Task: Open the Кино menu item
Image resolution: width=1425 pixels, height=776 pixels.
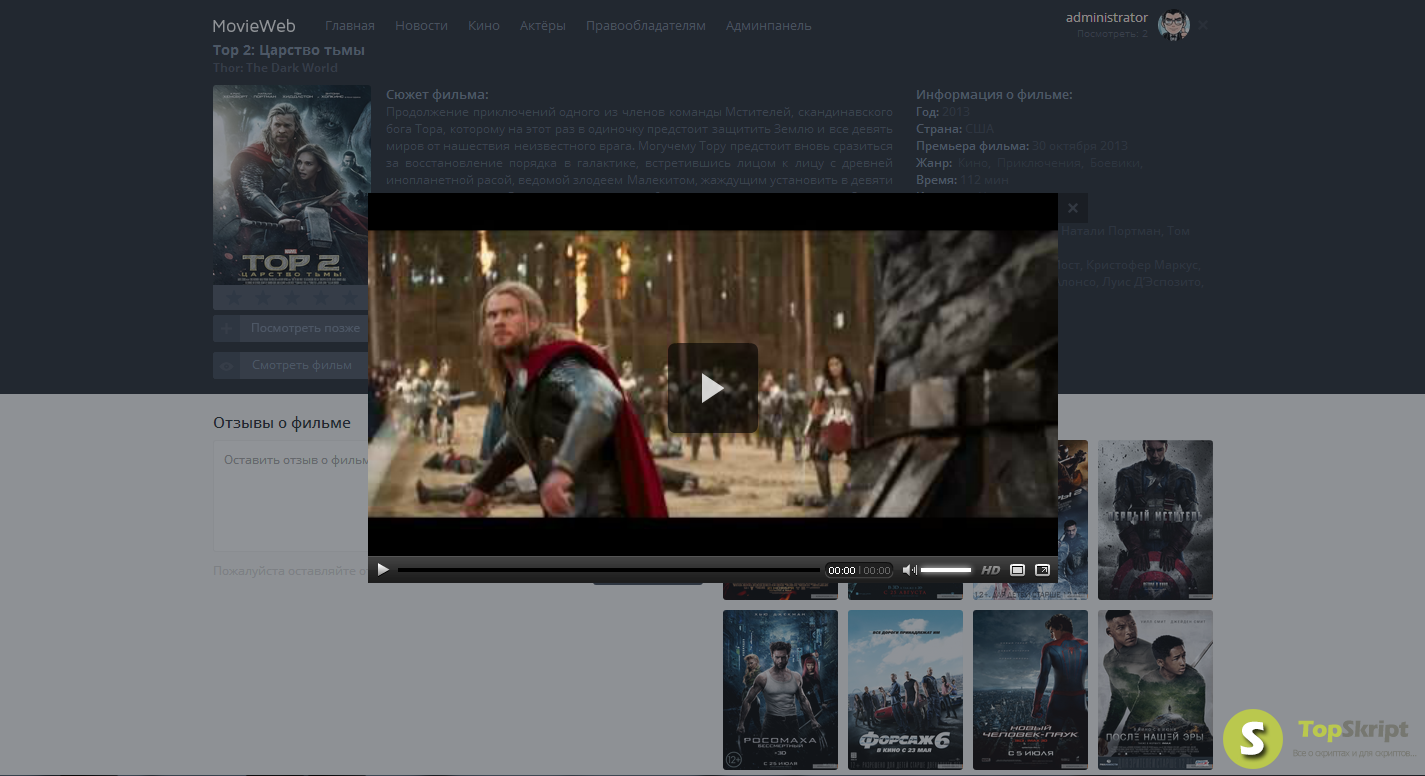Action: 484,26
